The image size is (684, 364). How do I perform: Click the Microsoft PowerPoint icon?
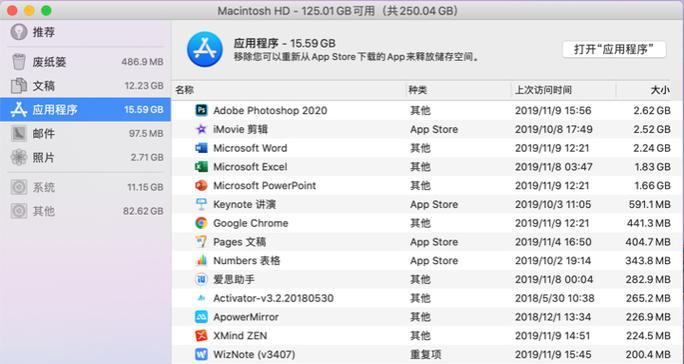tap(201, 185)
